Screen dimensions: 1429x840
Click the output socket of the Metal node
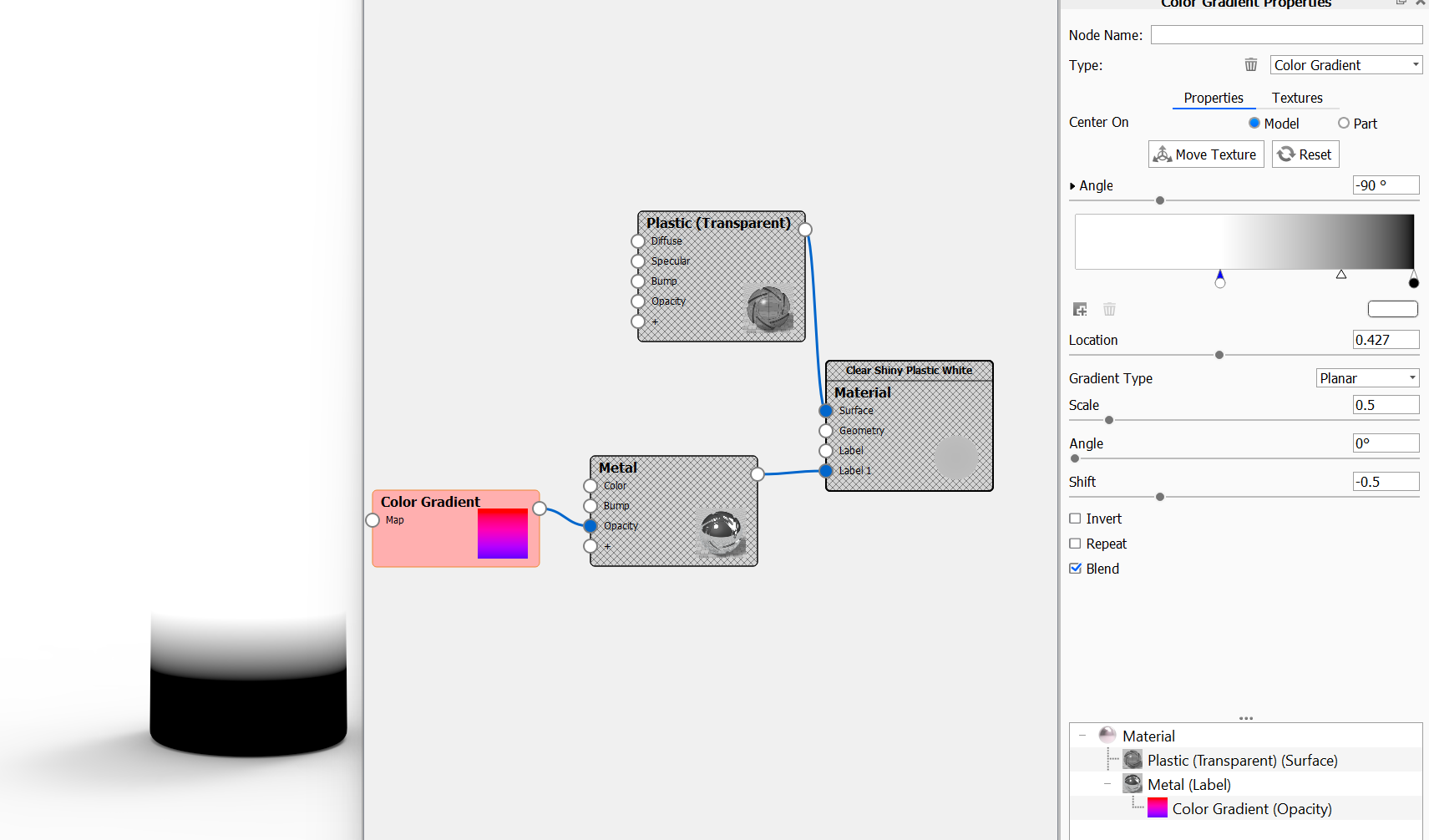tap(758, 474)
